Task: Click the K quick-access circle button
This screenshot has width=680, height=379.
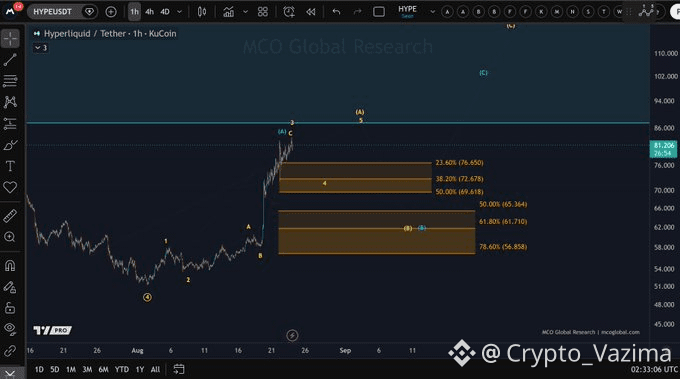Action: (541, 12)
